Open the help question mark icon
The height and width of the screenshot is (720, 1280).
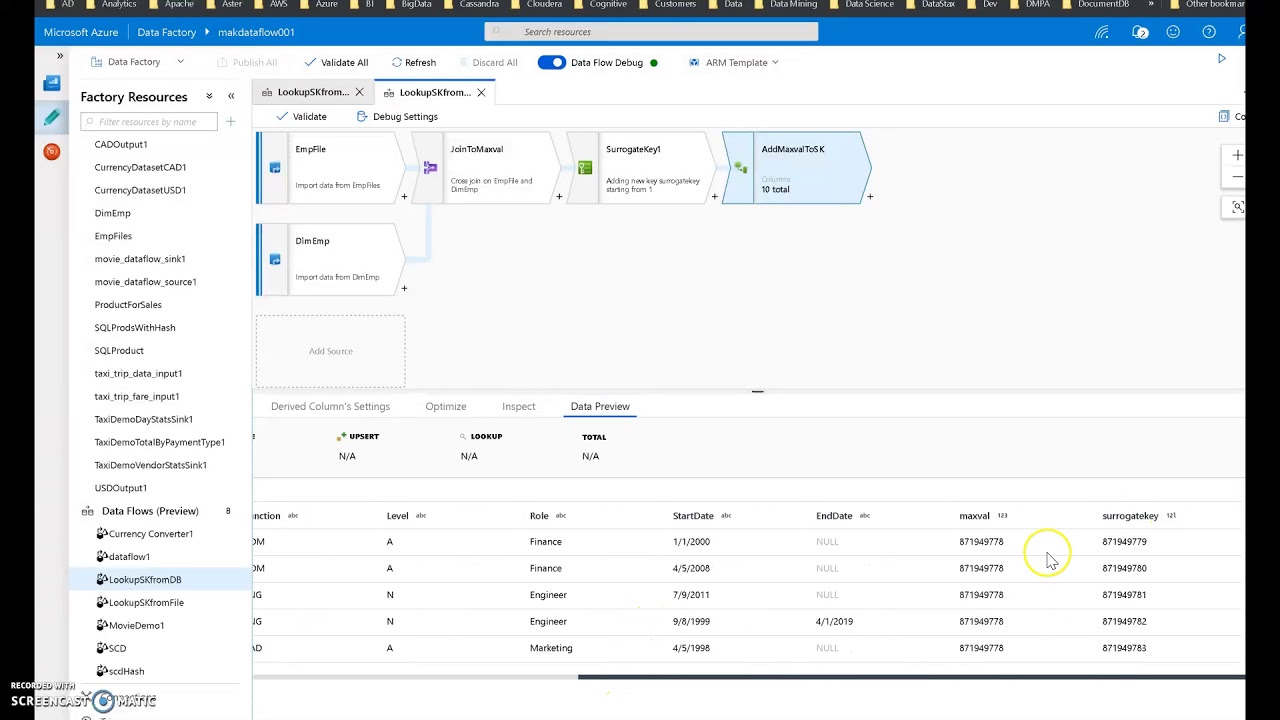[x=1209, y=32]
